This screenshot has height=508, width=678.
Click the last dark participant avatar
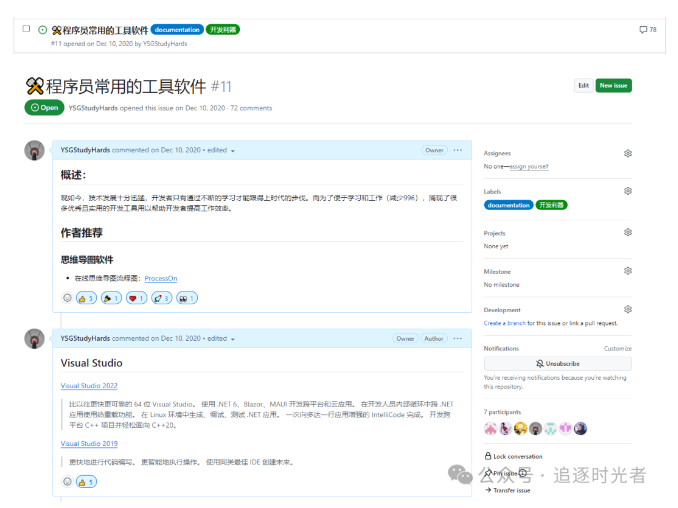[580, 428]
